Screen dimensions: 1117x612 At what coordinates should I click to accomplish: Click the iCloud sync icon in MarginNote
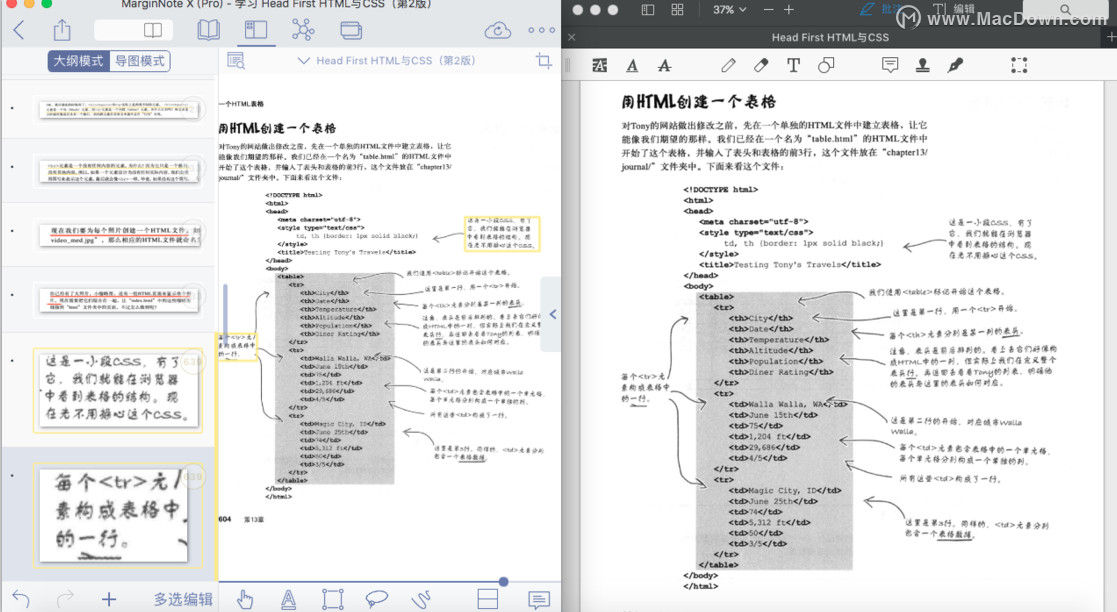pos(497,31)
